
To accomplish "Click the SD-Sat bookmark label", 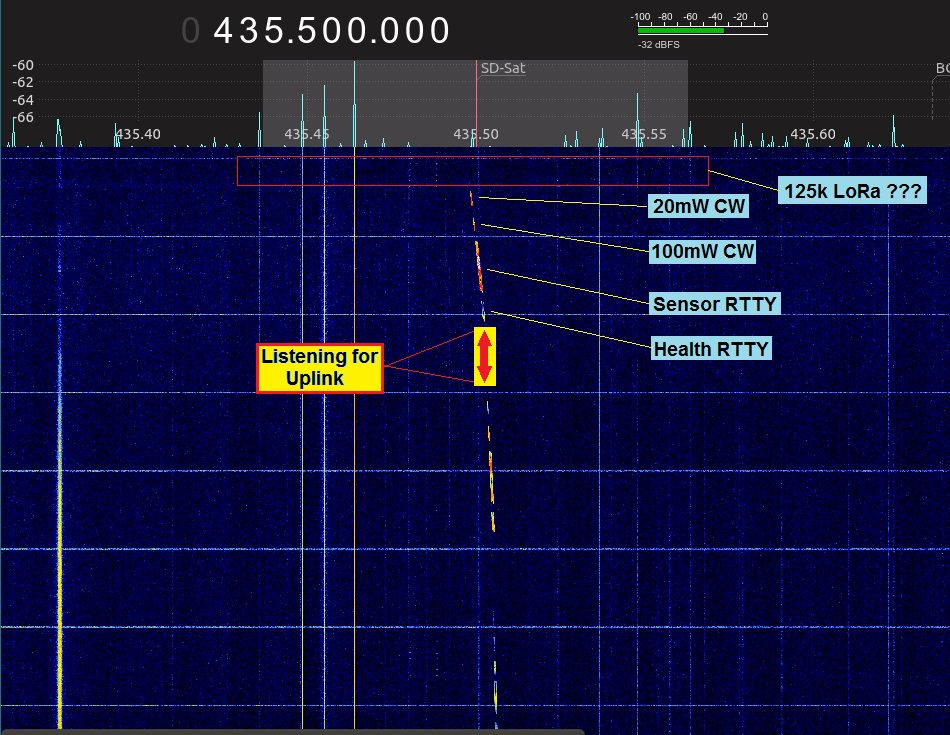I will coord(502,68).
